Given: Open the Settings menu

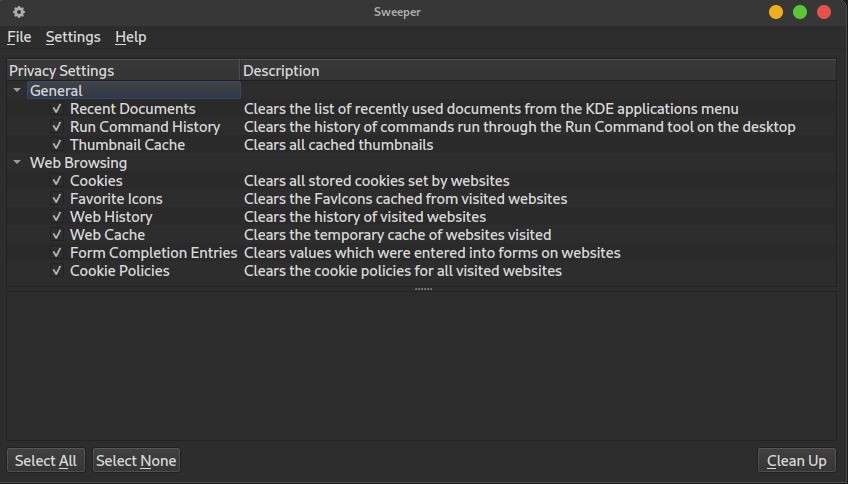Looking at the screenshot, I should click(73, 37).
